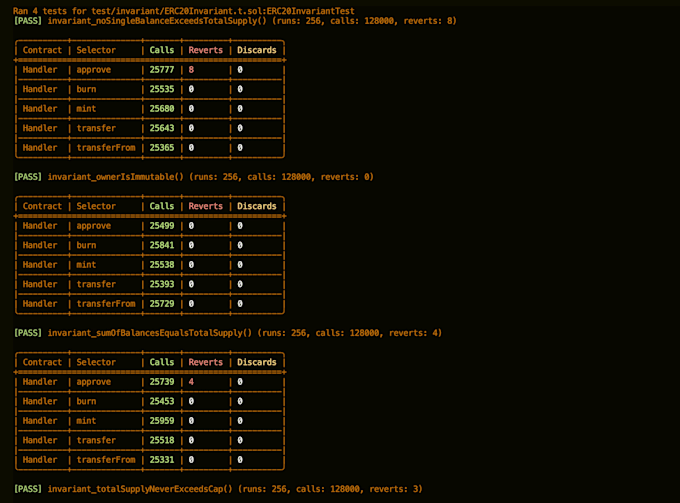Image resolution: width=680 pixels, height=503 pixels.
Task: Click 'Handler' in the row with 25959 calls
Action: tap(40, 421)
